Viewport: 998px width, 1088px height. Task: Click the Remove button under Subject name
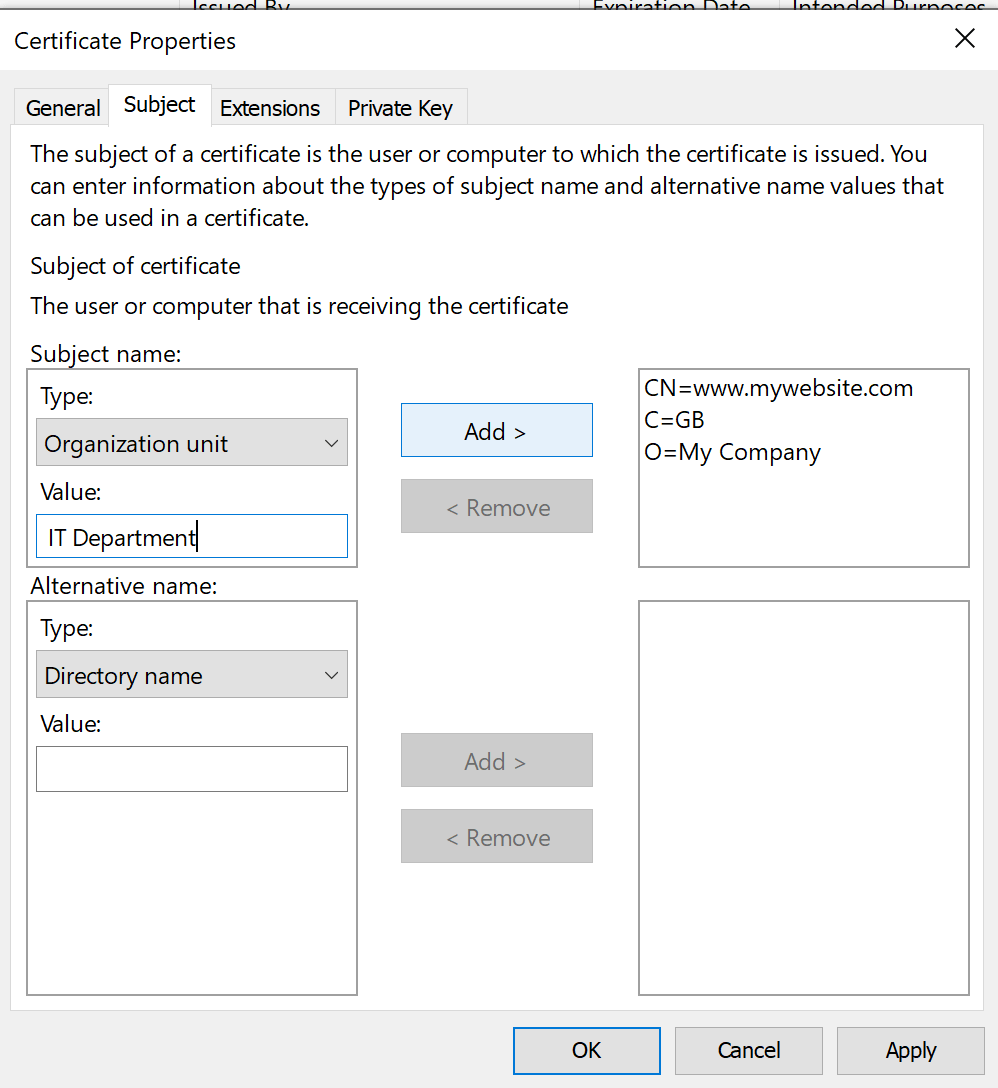(x=496, y=506)
